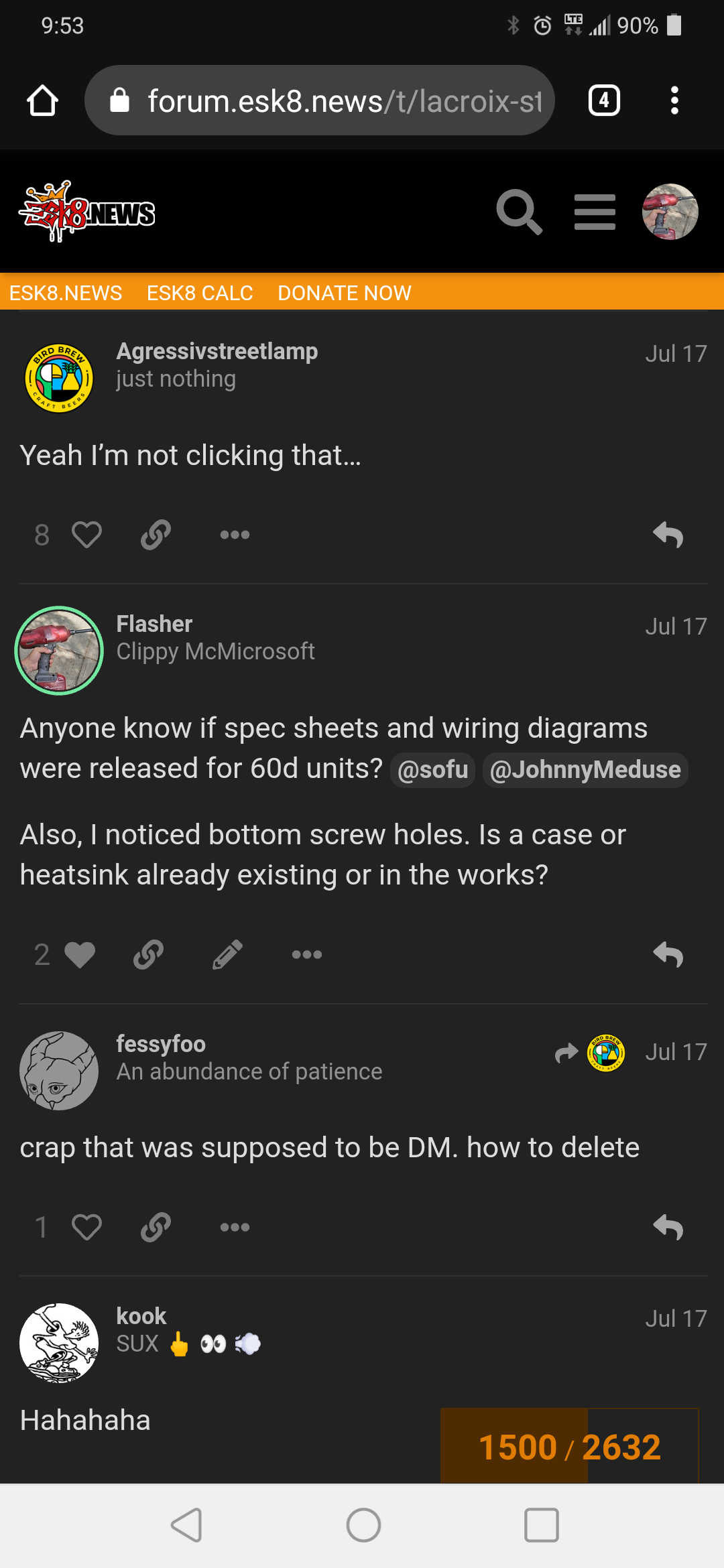Open the @JohnnyMeduse mention link
The height and width of the screenshot is (1568, 724).
585,770
